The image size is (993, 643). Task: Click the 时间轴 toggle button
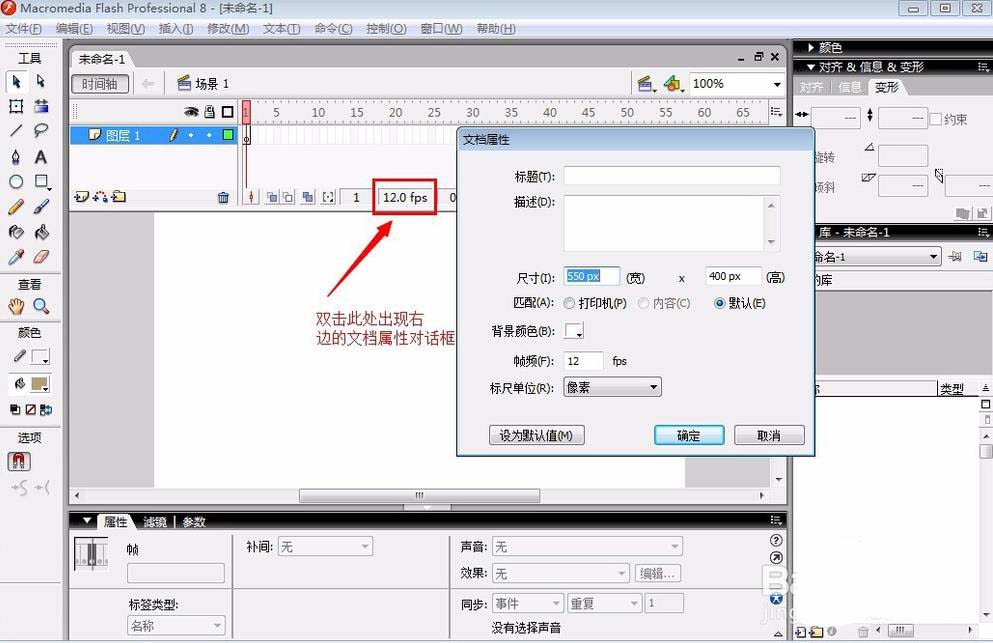coord(100,84)
